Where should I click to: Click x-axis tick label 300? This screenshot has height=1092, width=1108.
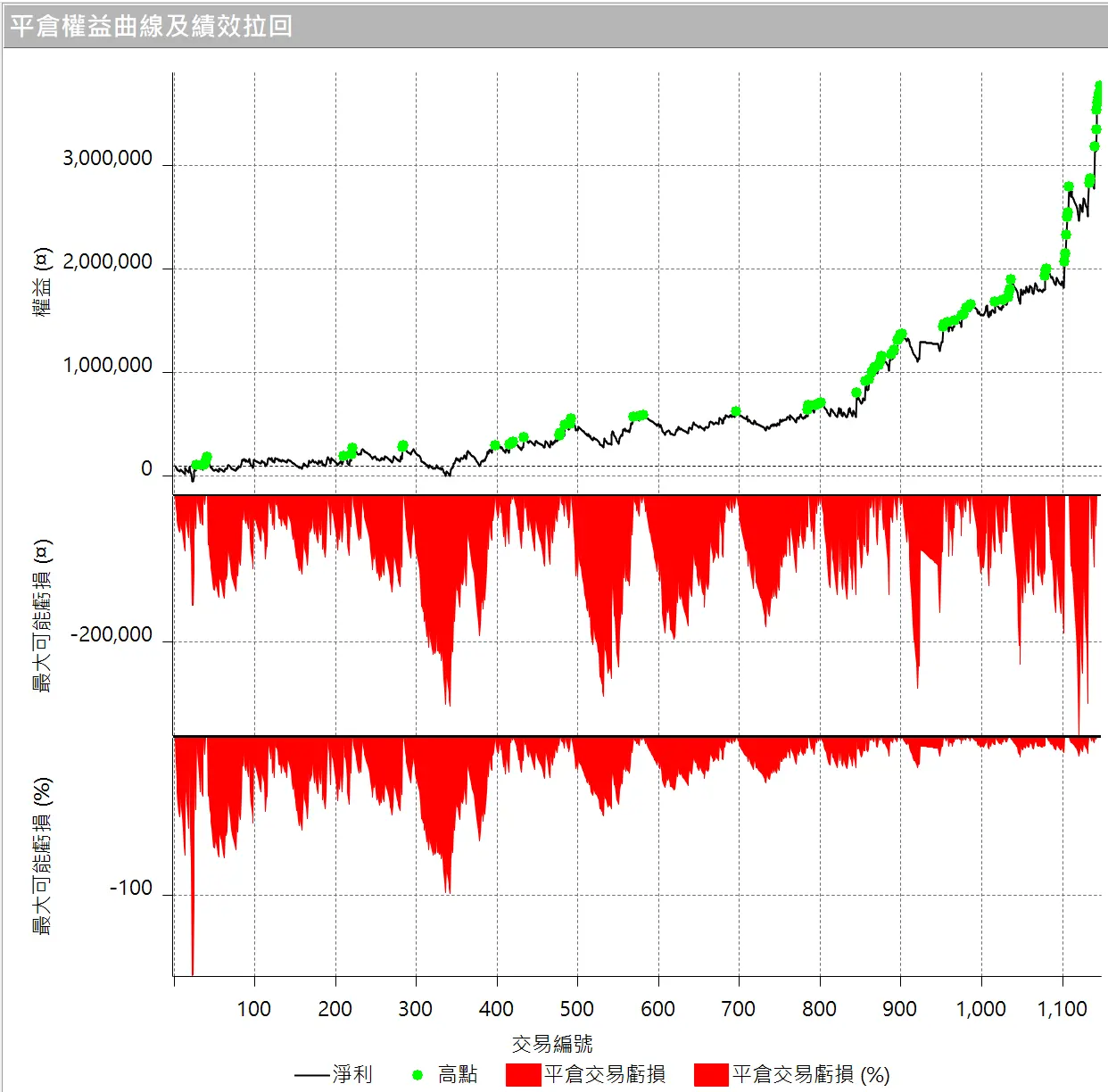pyautogui.click(x=416, y=1009)
